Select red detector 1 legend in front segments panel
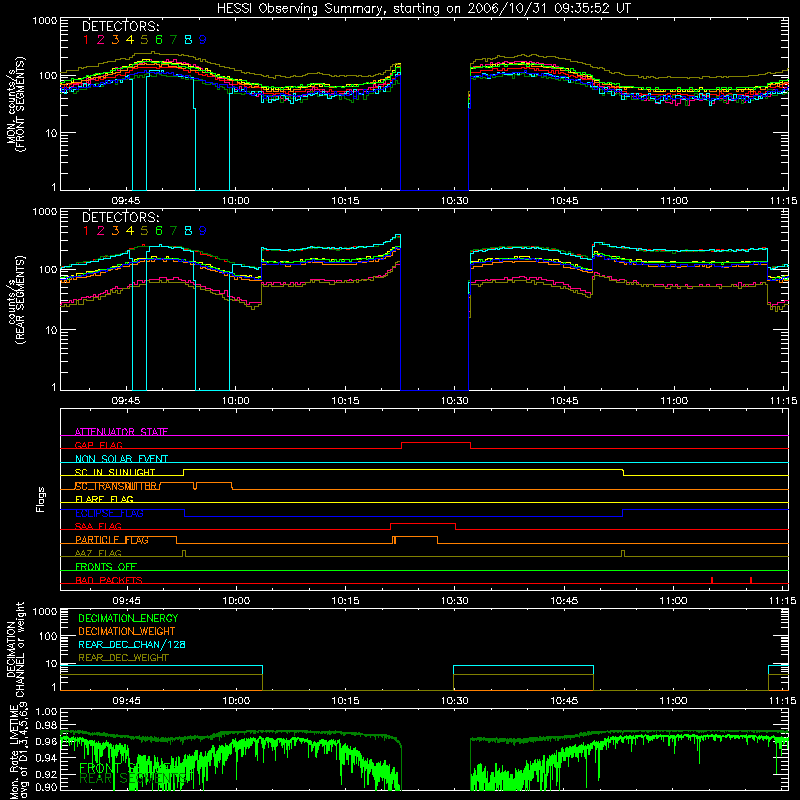Screen dimensions: 800x800 coord(86,40)
